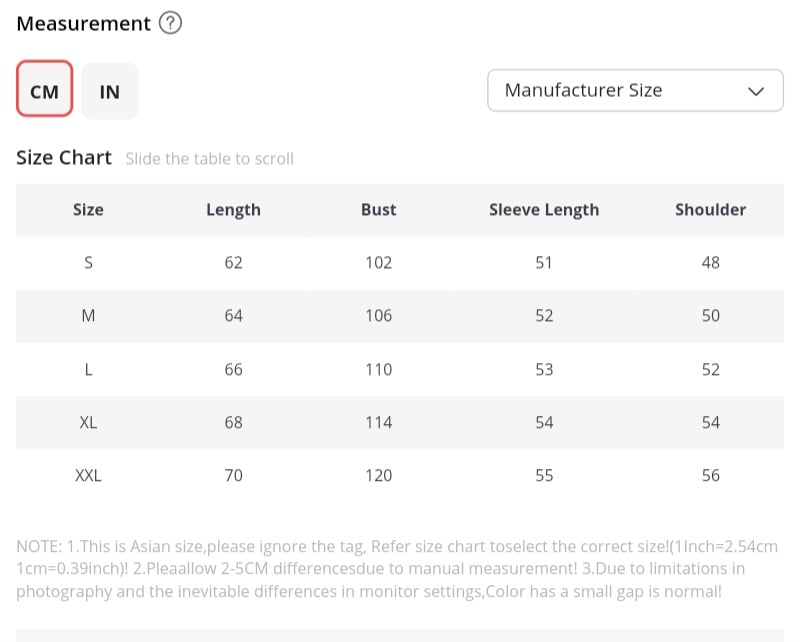The width and height of the screenshot is (800, 642).
Task: Click the Size column header
Action: click(88, 209)
